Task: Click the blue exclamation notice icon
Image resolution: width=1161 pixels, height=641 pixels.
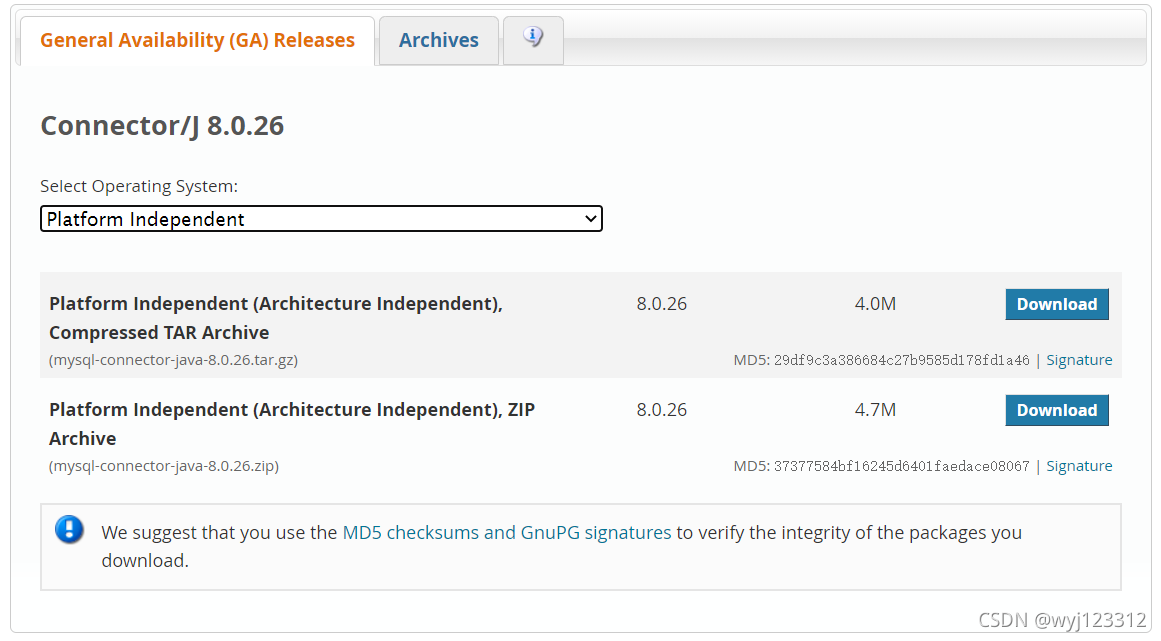Action: 69,529
